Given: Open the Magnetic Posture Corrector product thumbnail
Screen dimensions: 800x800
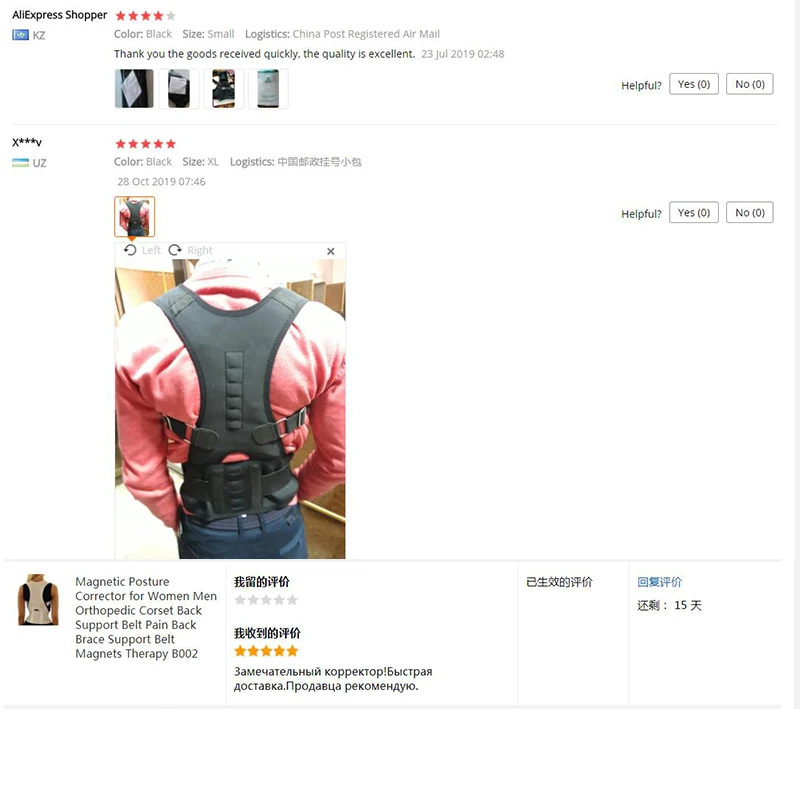Looking at the screenshot, I should [x=38, y=599].
